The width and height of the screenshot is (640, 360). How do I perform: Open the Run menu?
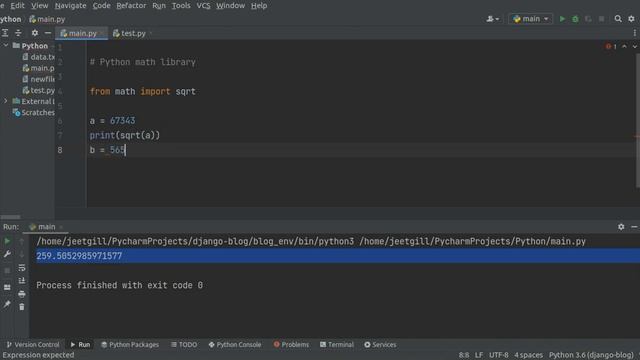point(159,5)
